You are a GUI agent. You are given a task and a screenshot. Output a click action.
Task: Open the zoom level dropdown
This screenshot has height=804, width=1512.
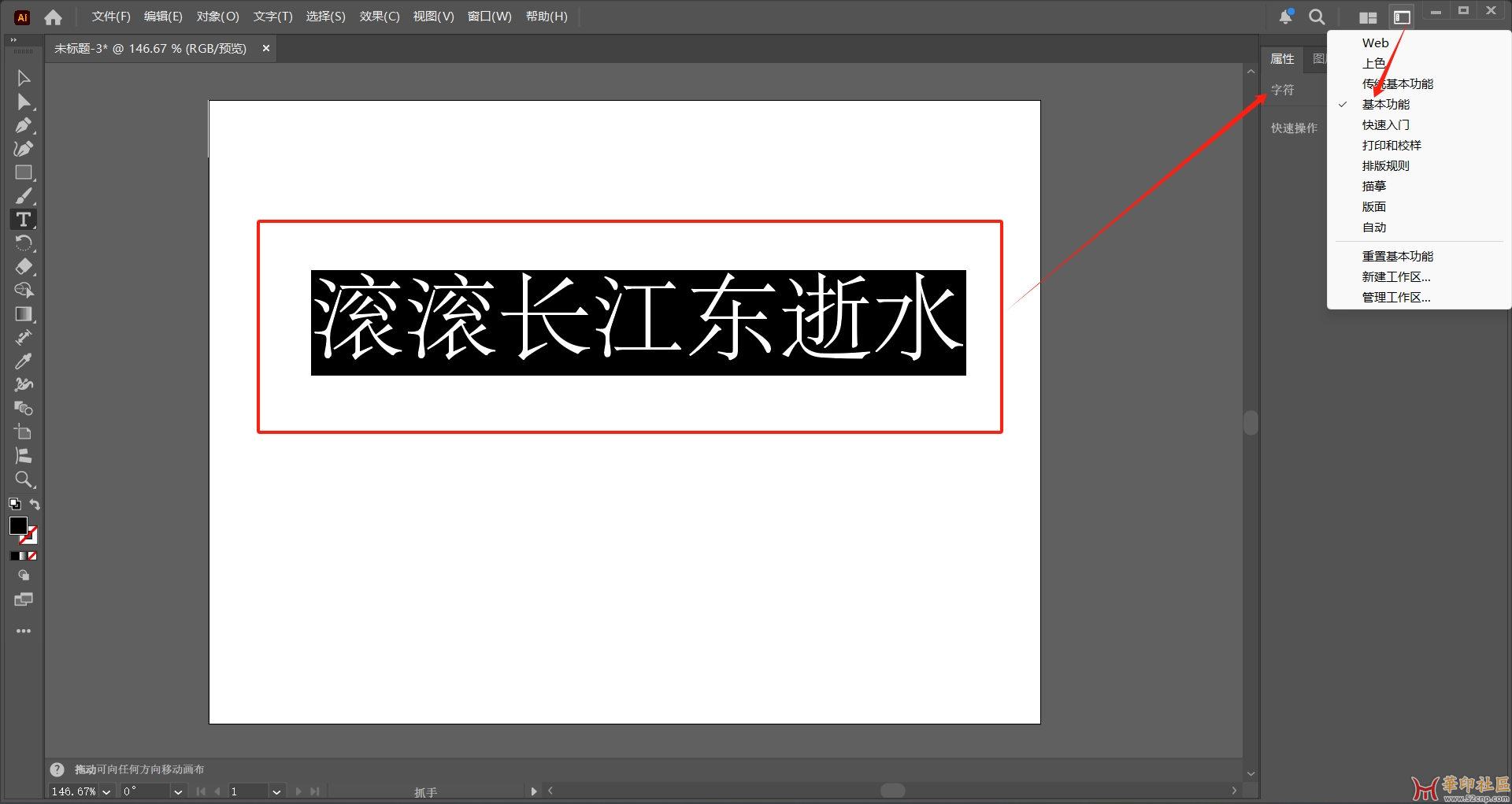pos(108,791)
